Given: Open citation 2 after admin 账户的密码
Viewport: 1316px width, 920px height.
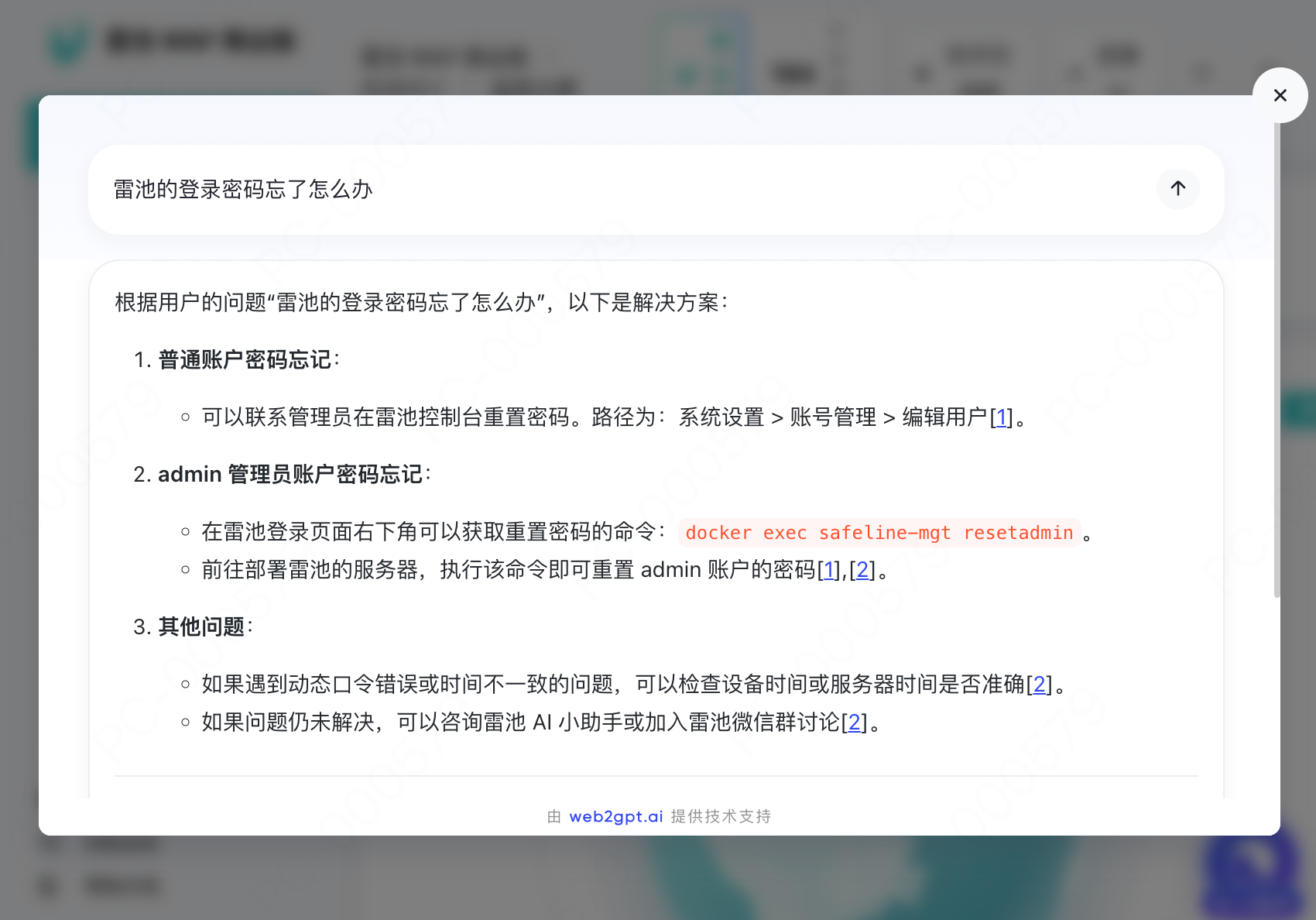Looking at the screenshot, I should pos(862,570).
